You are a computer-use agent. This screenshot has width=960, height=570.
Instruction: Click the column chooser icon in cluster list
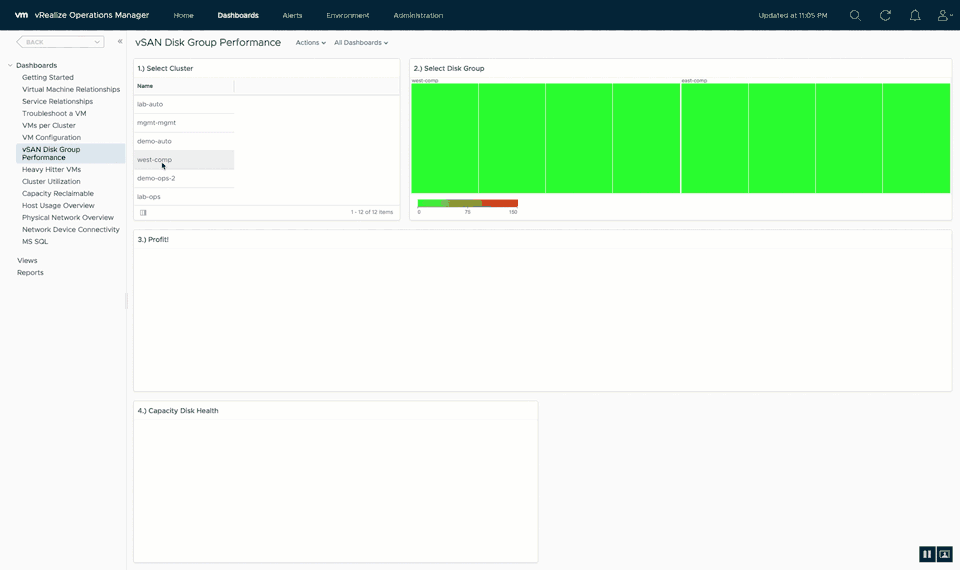[x=143, y=212]
